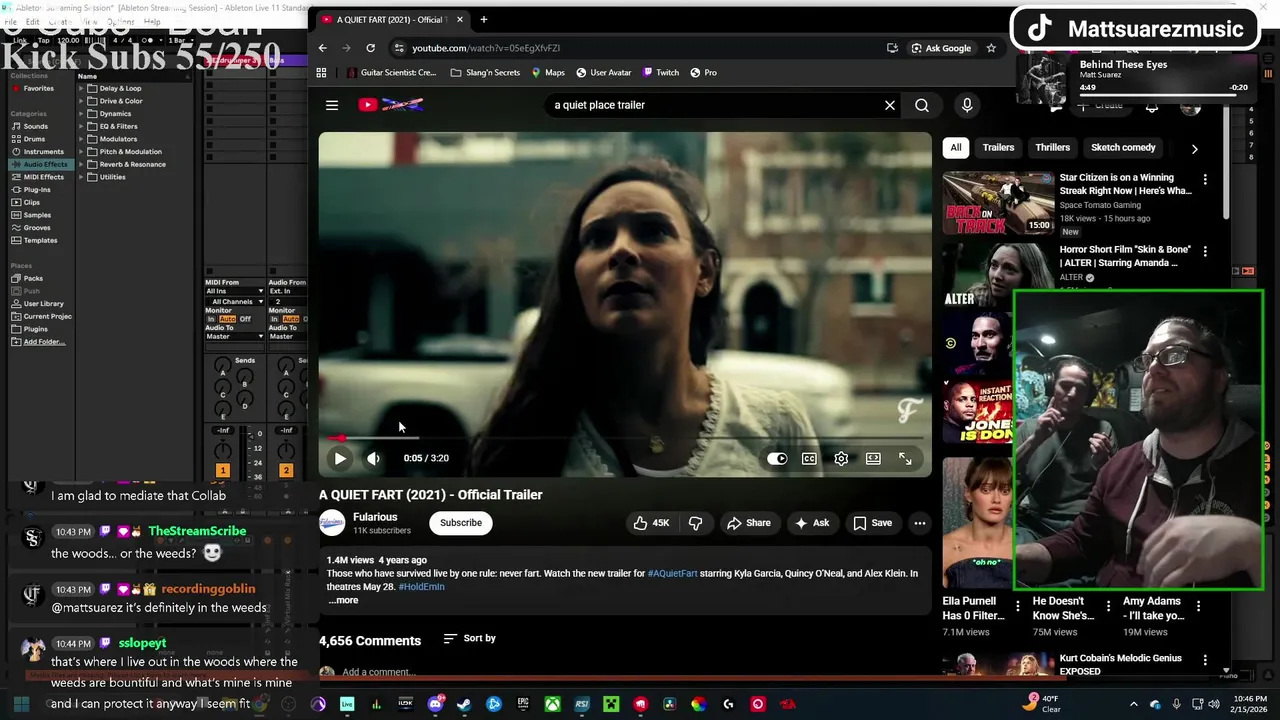Select the Sketch comedy filter chip
Viewport: 1280px width, 720px height.
click(1123, 148)
